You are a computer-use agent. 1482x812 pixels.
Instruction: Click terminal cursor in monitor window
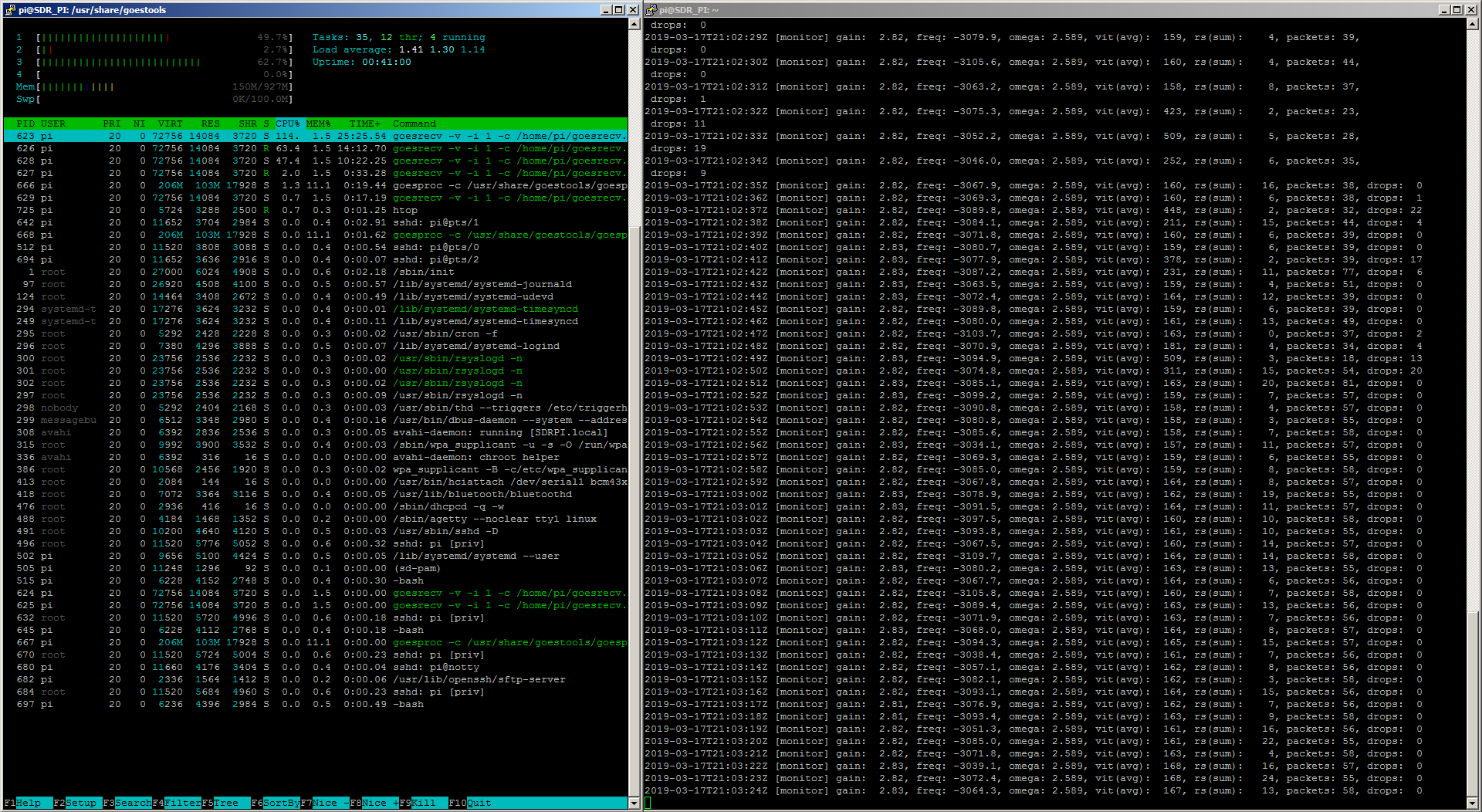tap(648, 803)
